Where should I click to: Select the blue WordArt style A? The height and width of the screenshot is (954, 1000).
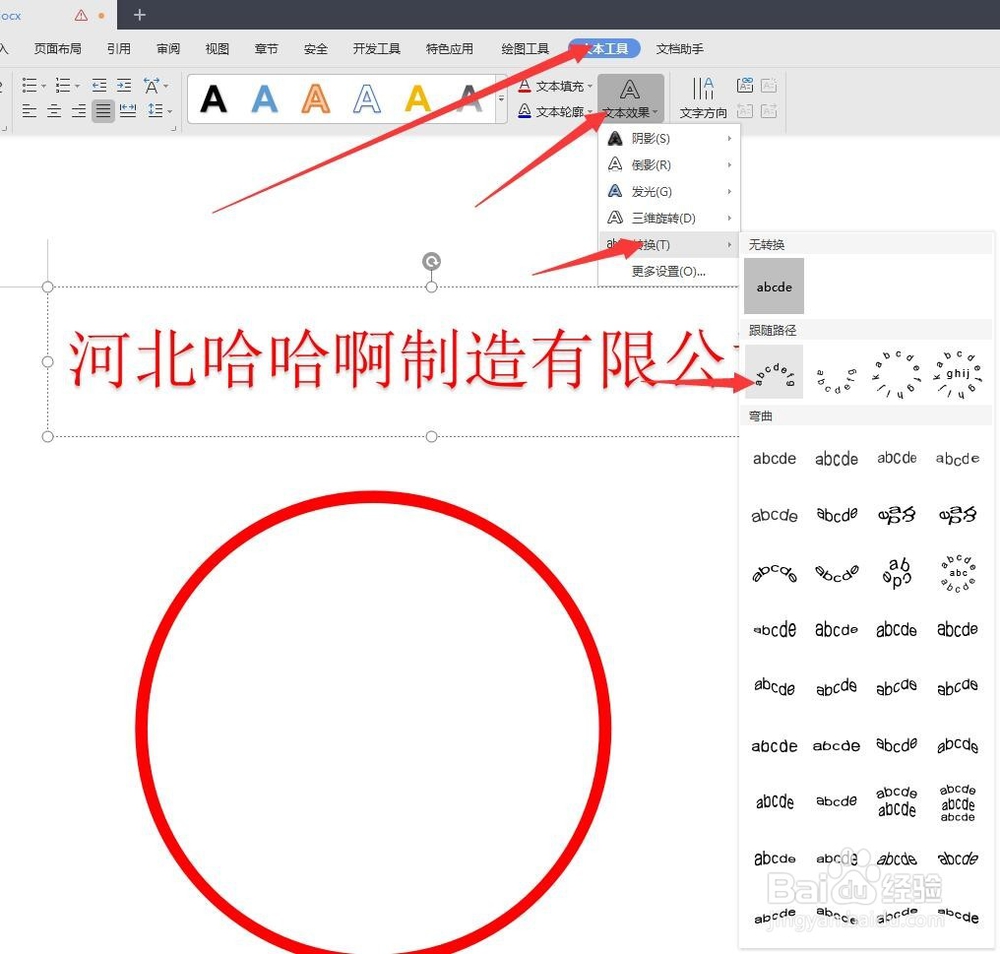[x=263, y=98]
